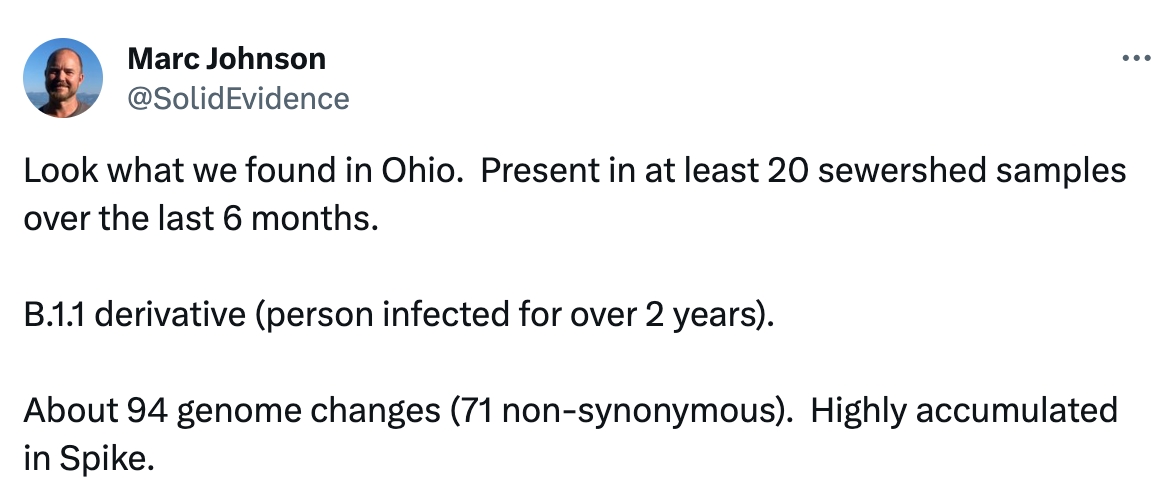Image resolution: width=1162 pixels, height=504 pixels.
Task: Click Marc Johnson's profile avatar photo
Action: click(x=63, y=78)
